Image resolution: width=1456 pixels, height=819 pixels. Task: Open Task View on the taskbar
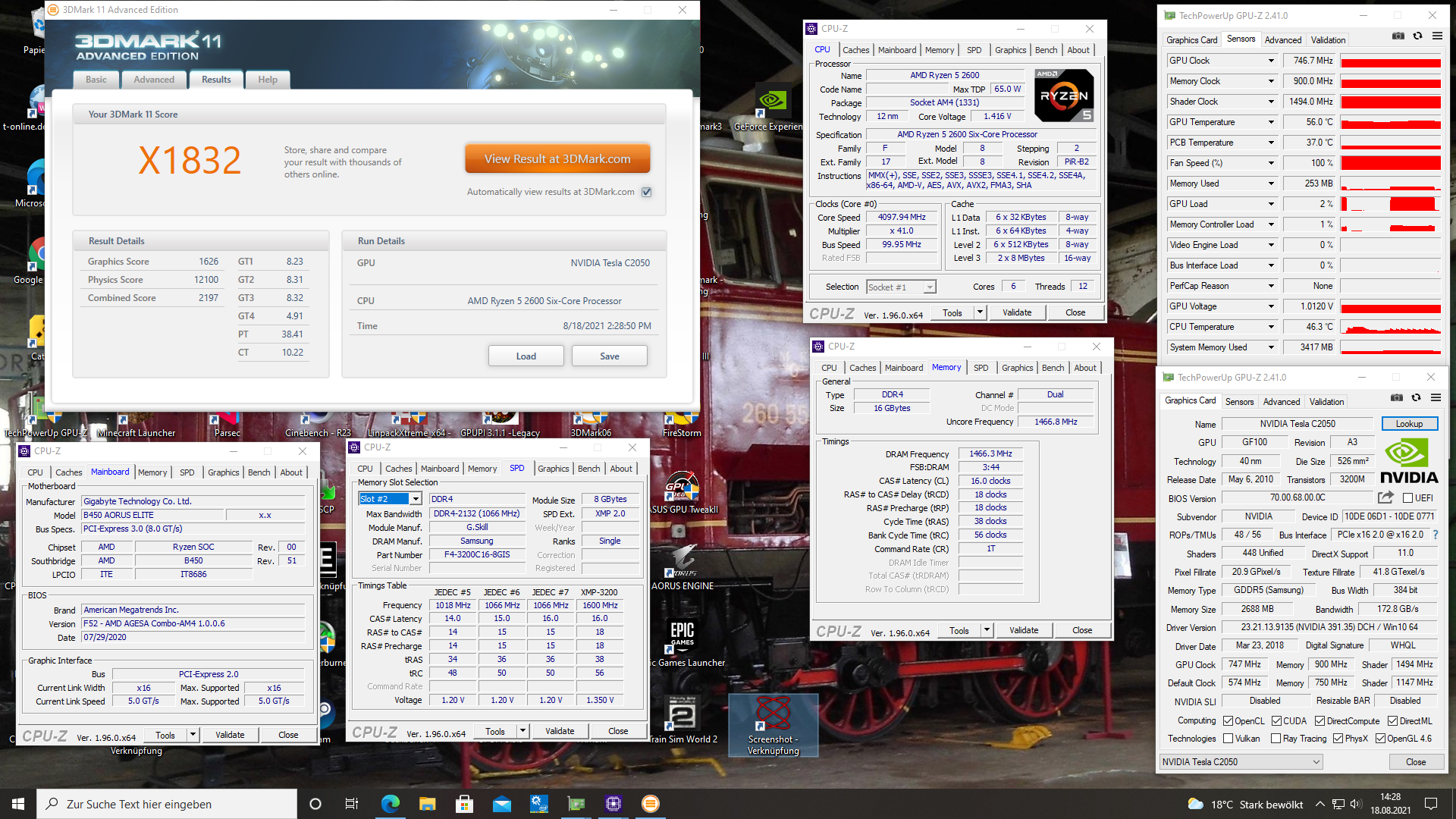click(x=352, y=804)
